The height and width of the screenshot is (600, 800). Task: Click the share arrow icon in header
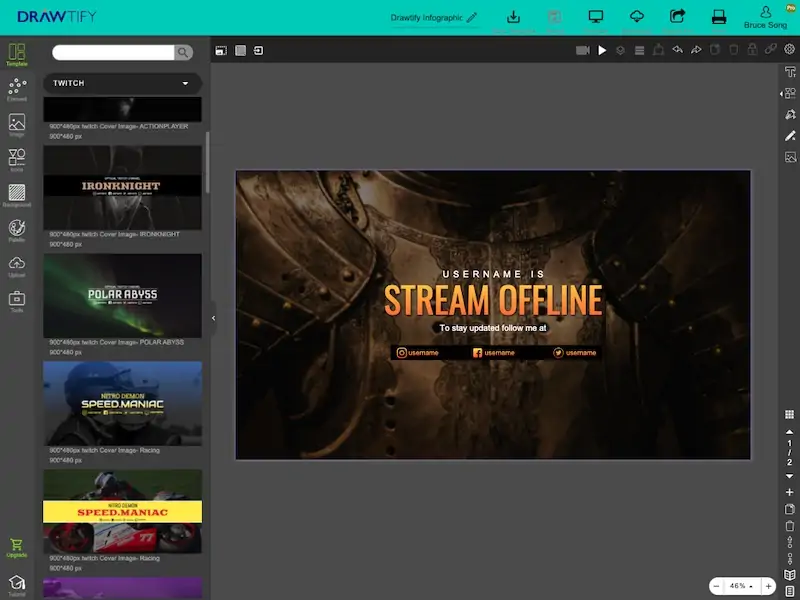[677, 16]
